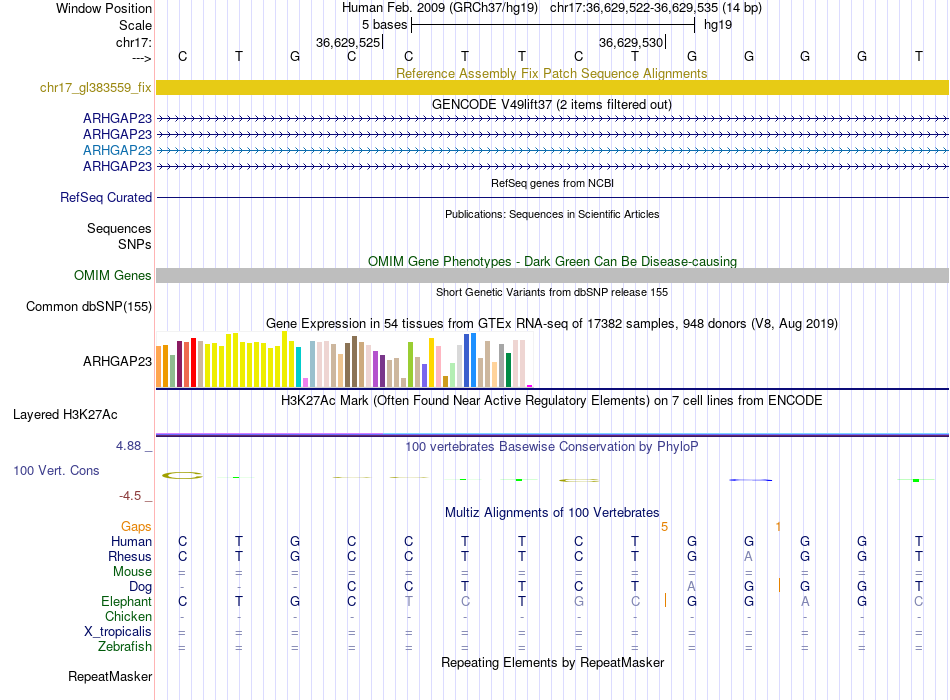Click the Sequences subtrack label
Screen dimensions: 950x700
pyautogui.click(x=119, y=228)
